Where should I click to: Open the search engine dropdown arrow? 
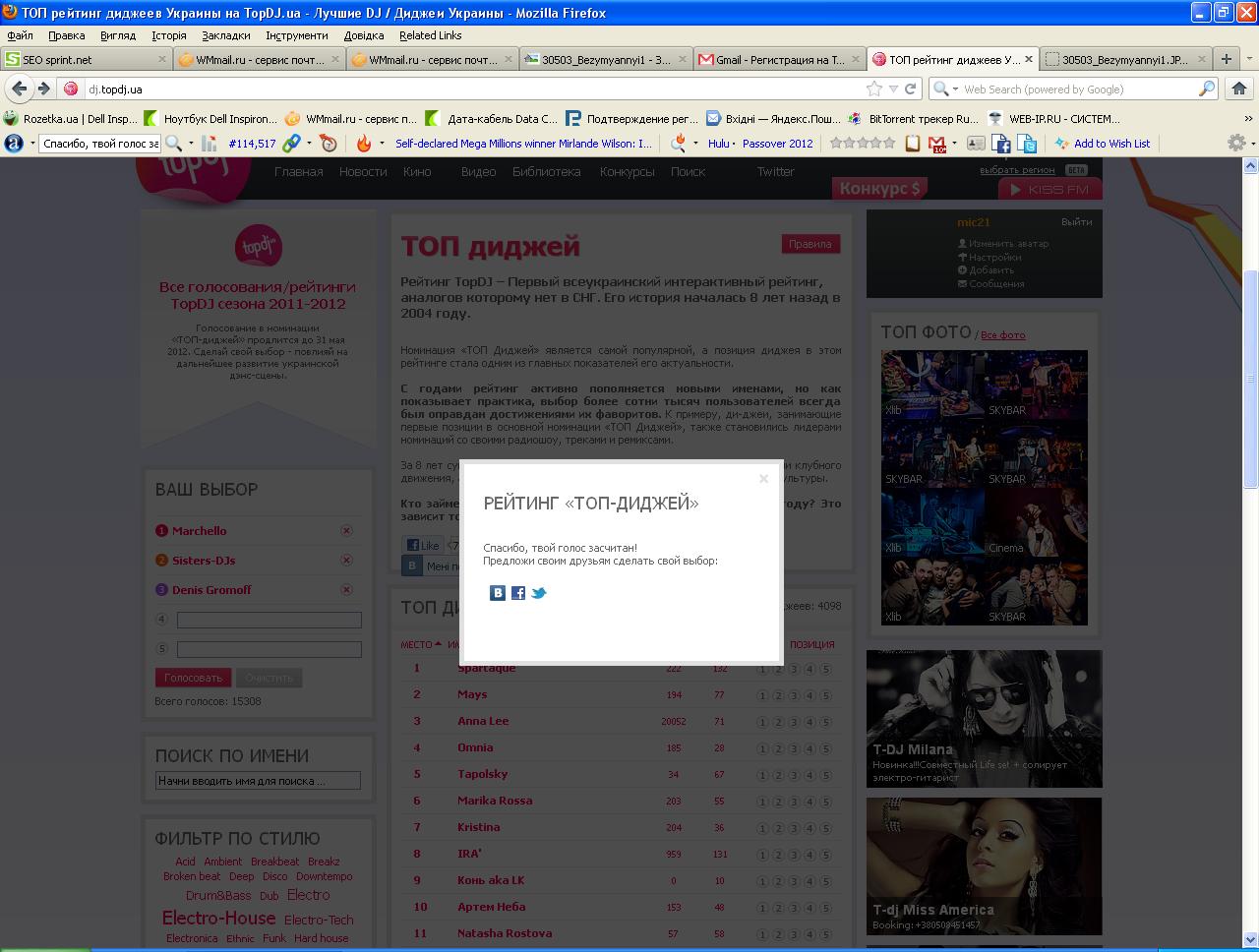(x=955, y=89)
